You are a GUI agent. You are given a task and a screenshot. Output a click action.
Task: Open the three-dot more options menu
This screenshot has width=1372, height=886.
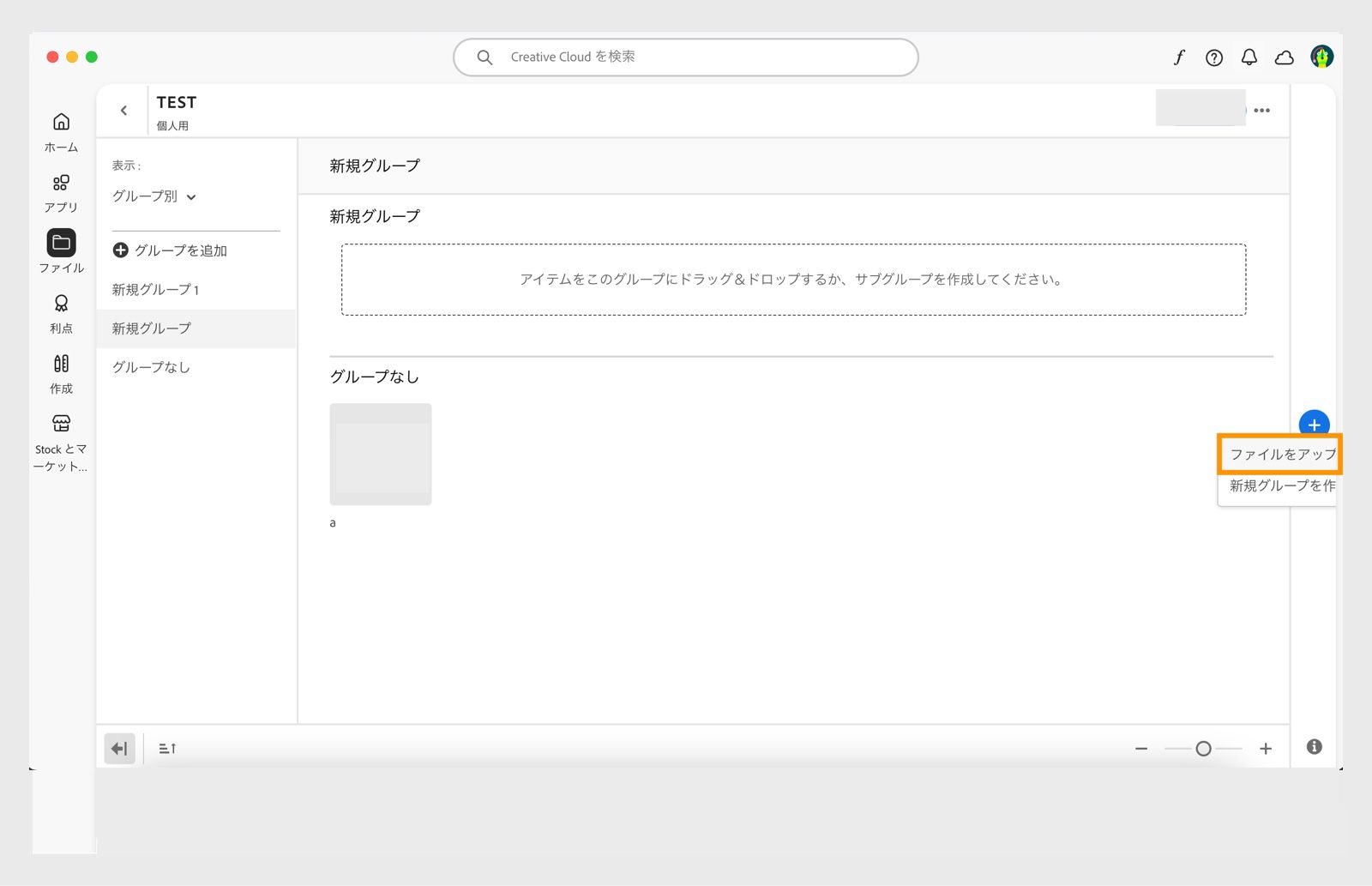[1261, 110]
